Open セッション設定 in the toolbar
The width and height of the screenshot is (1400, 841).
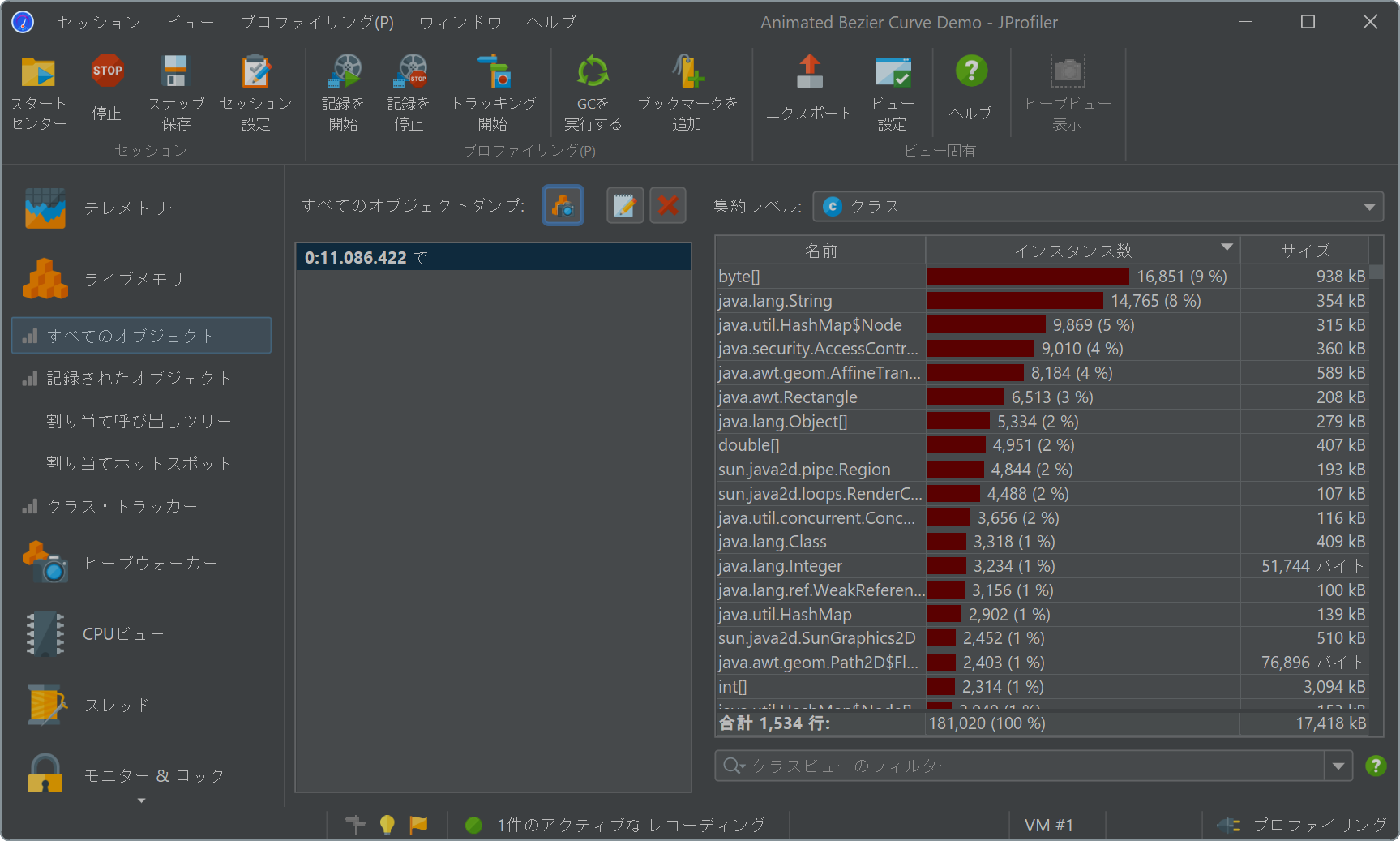coord(255,92)
